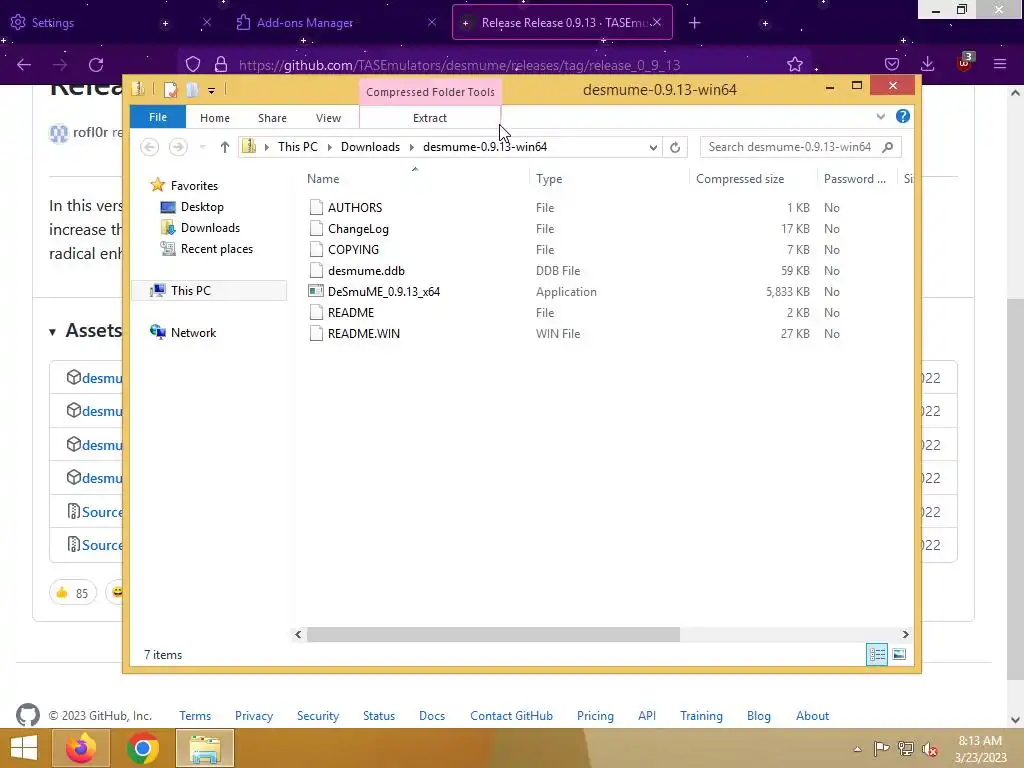Image resolution: width=1024 pixels, height=768 pixels.
Task: Select the COPYING file
Action: coord(353,249)
